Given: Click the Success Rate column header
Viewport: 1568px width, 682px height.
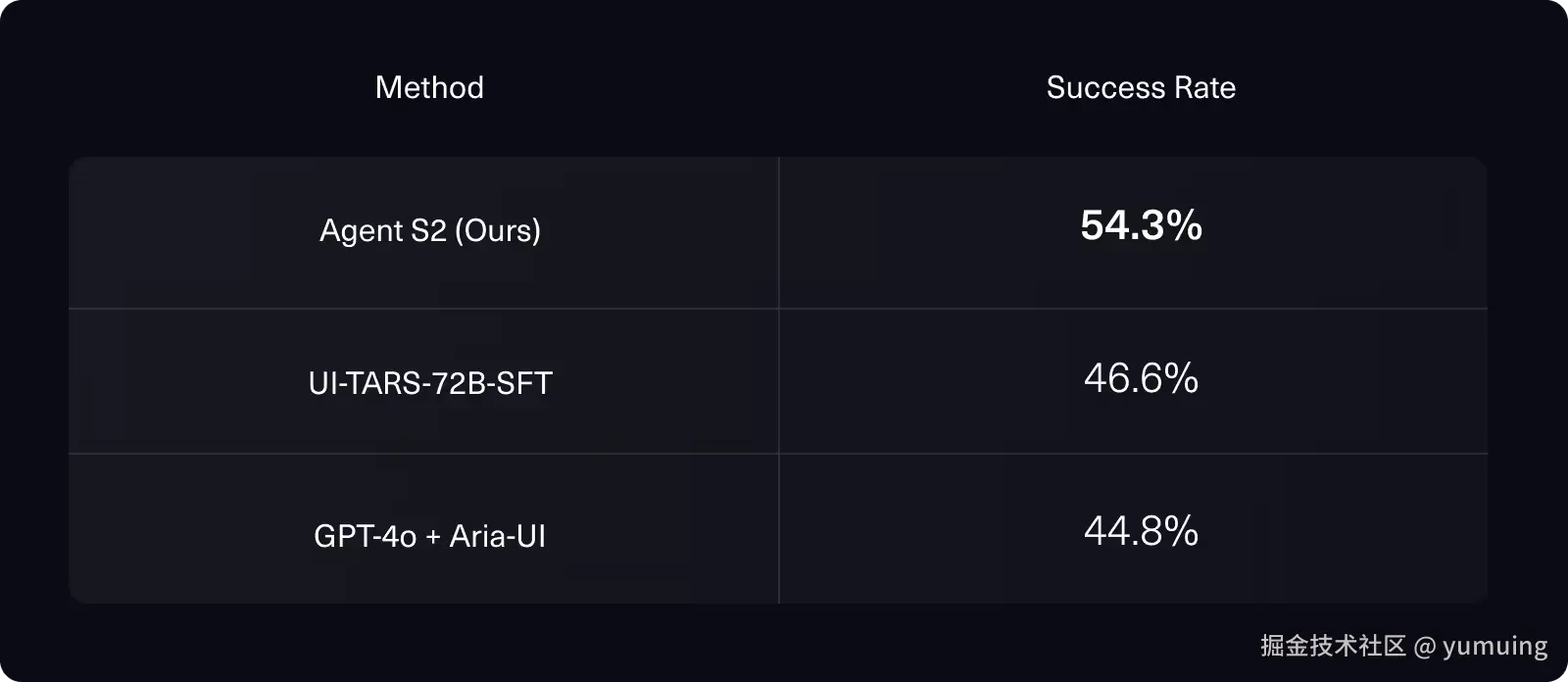Looking at the screenshot, I should pos(1141,88).
